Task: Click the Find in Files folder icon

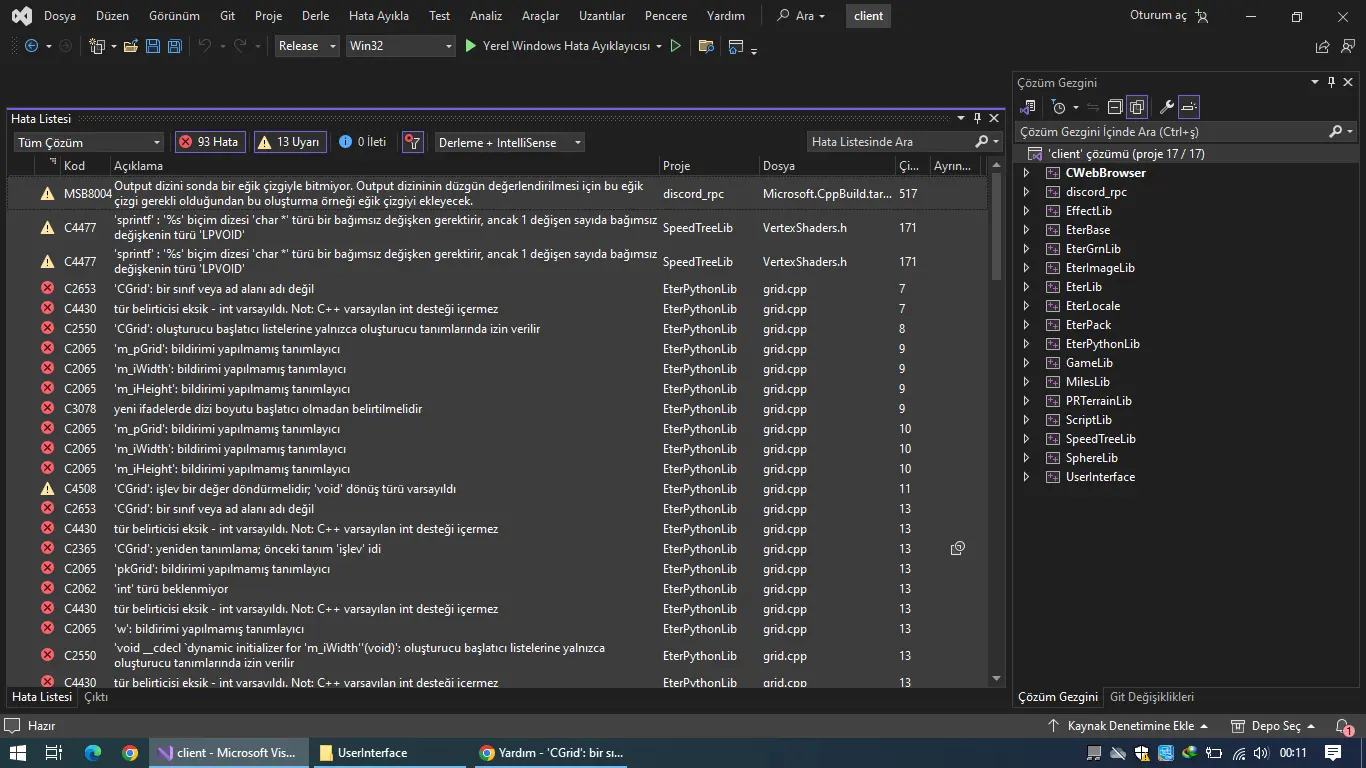Action: [706, 46]
